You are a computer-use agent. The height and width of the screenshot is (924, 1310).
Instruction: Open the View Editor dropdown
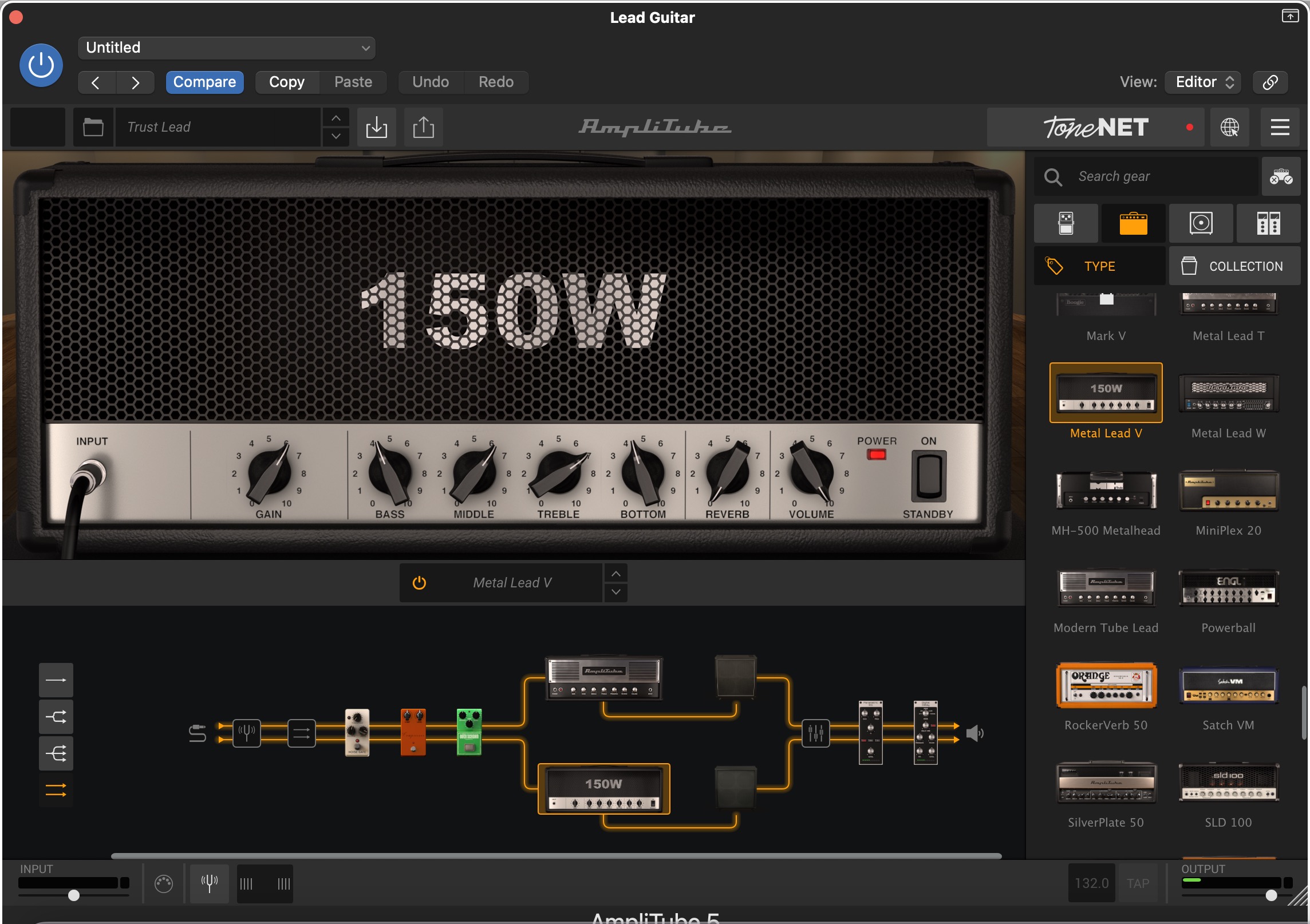[1204, 82]
